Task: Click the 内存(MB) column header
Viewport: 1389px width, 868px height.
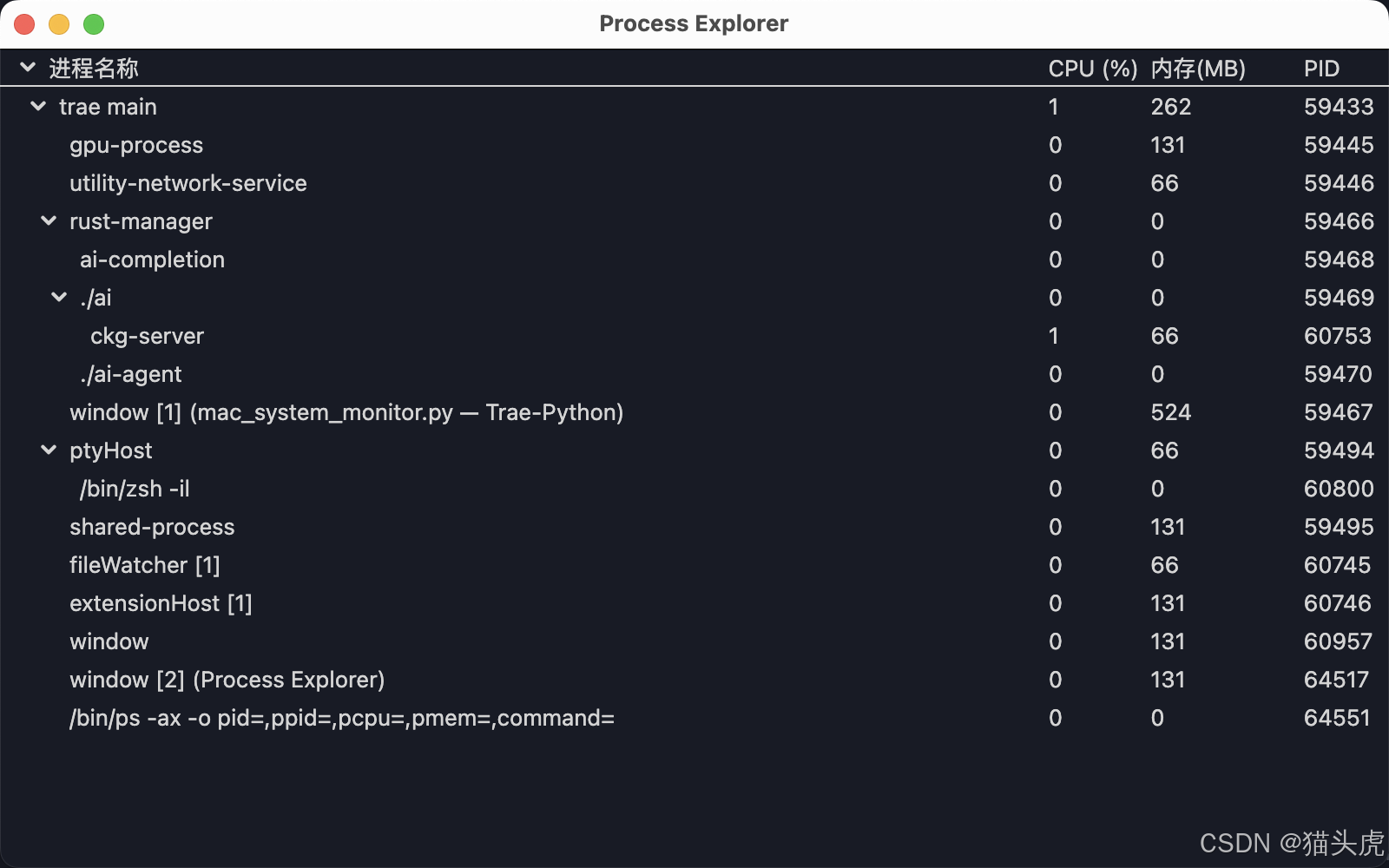Action: click(1198, 69)
